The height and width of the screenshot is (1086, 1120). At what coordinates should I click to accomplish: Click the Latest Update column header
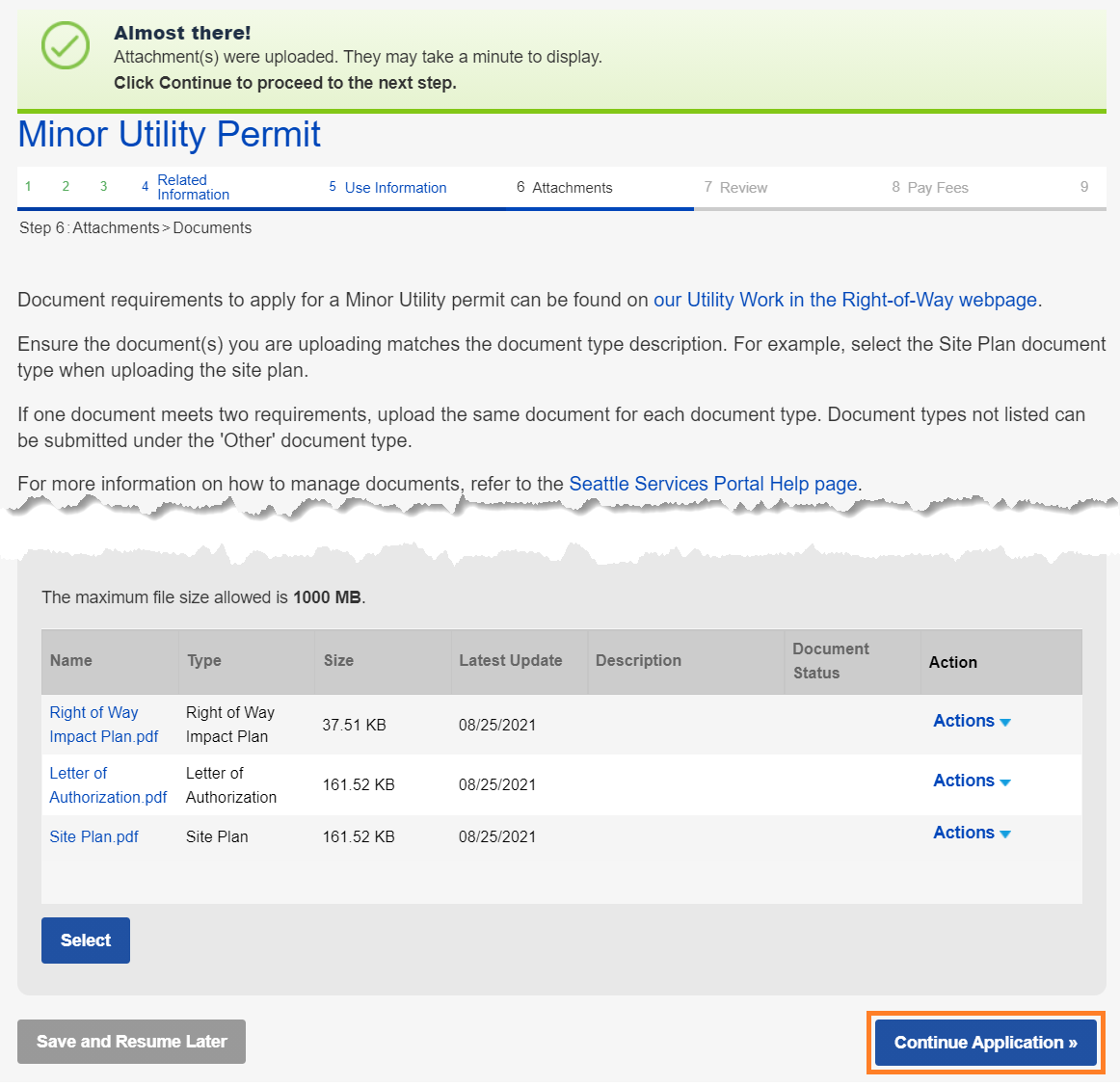[510, 661]
